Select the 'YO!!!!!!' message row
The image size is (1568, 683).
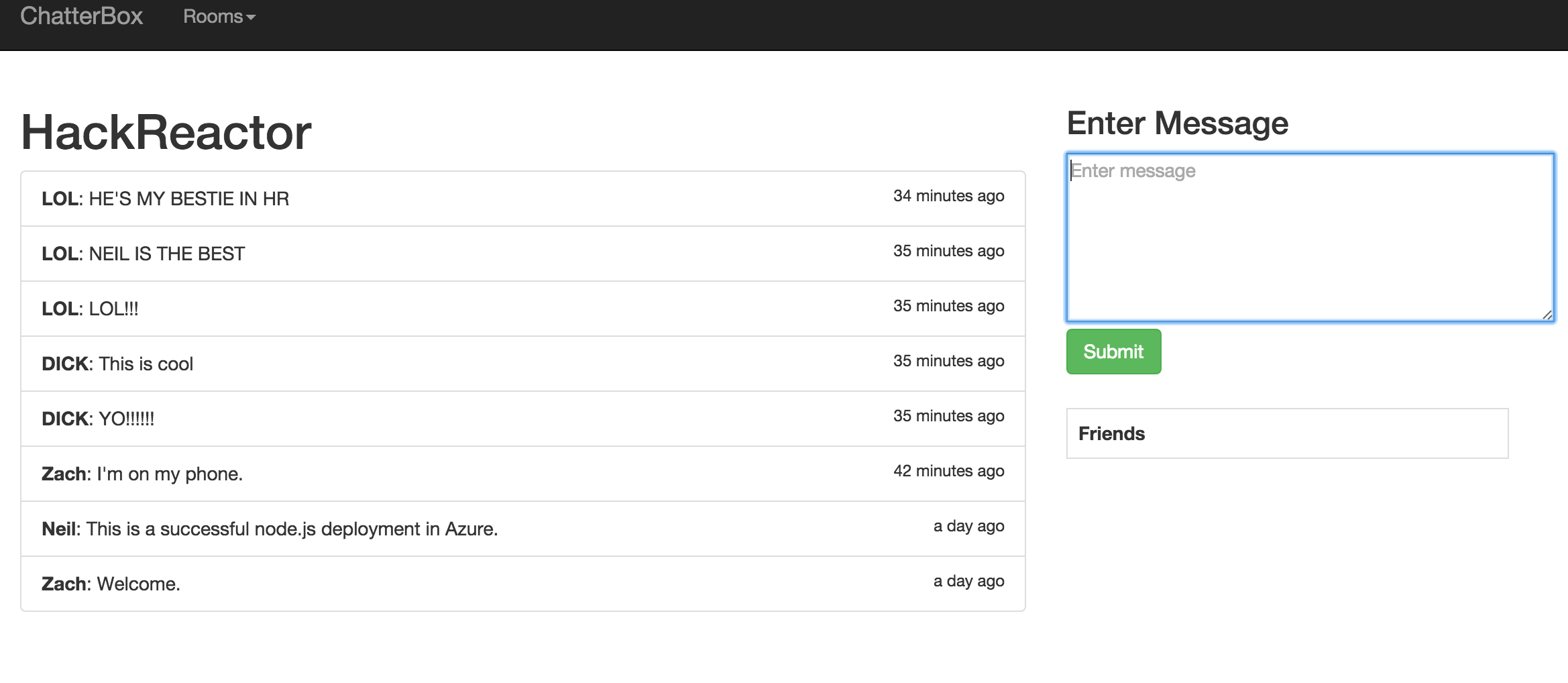click(x=523, y=419)
